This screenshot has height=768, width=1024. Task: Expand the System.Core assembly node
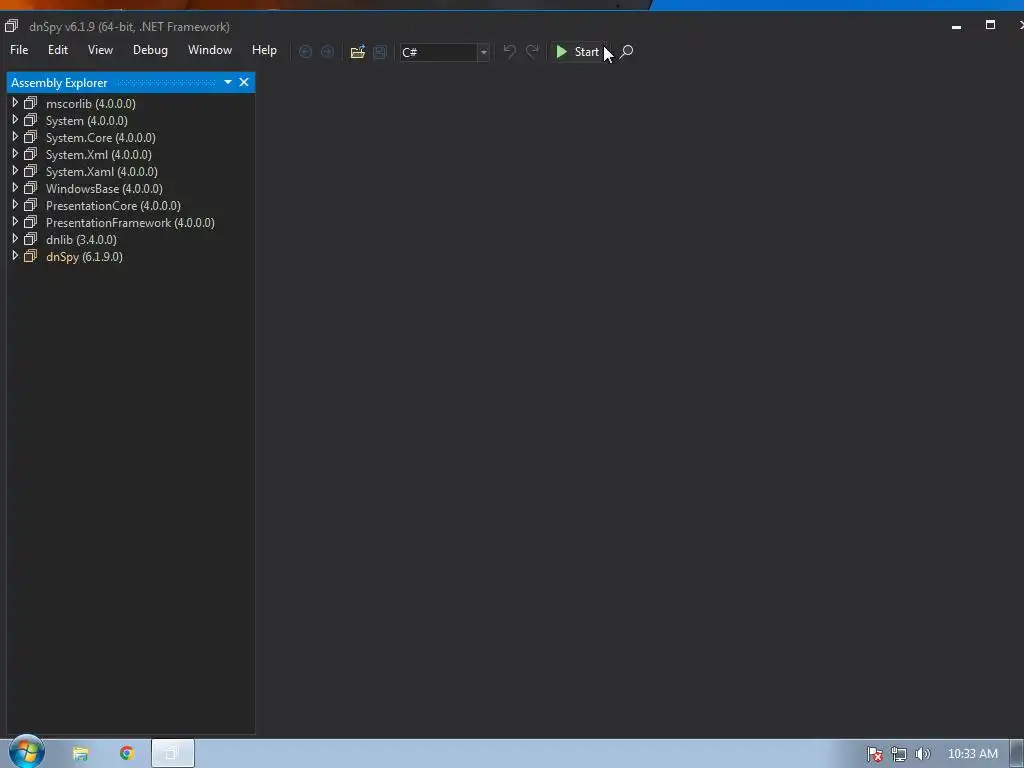(x=14, y=137)
